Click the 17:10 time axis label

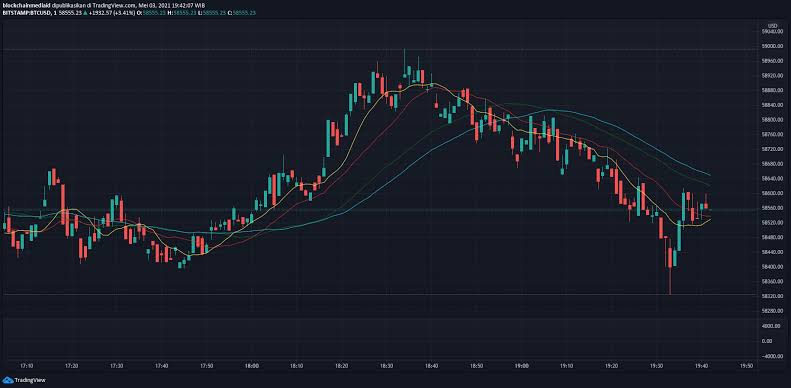point(27,365)
